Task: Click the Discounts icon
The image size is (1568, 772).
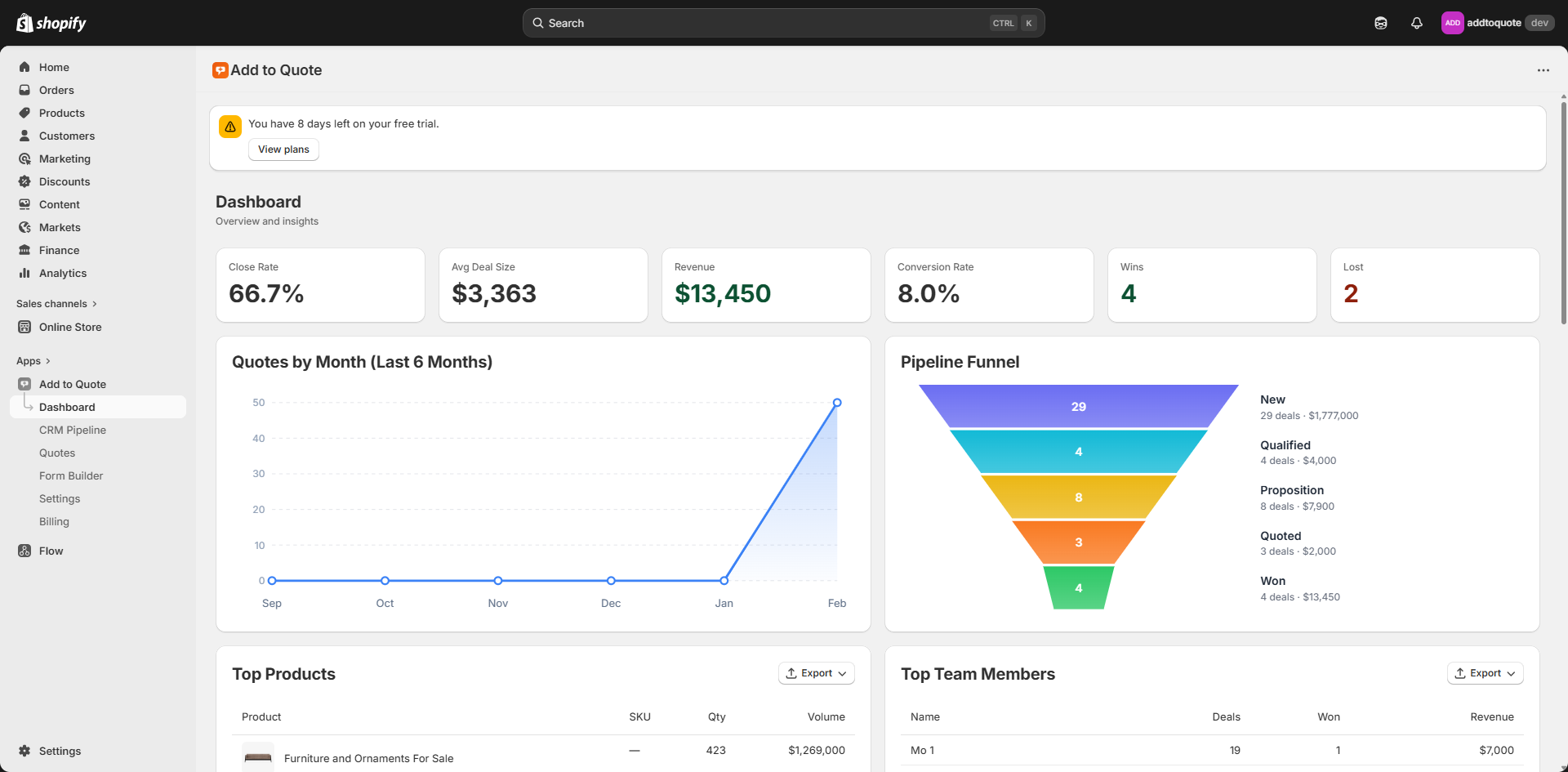Action: (25, 181)
